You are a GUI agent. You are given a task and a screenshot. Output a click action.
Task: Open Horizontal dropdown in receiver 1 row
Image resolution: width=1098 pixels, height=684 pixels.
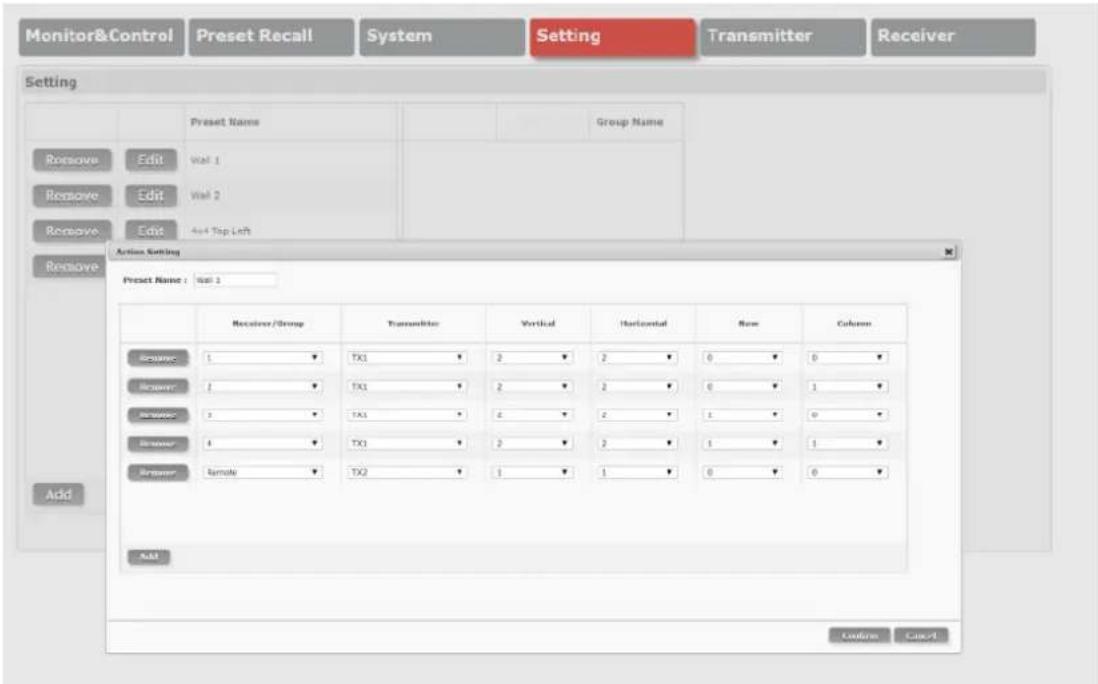638,358
